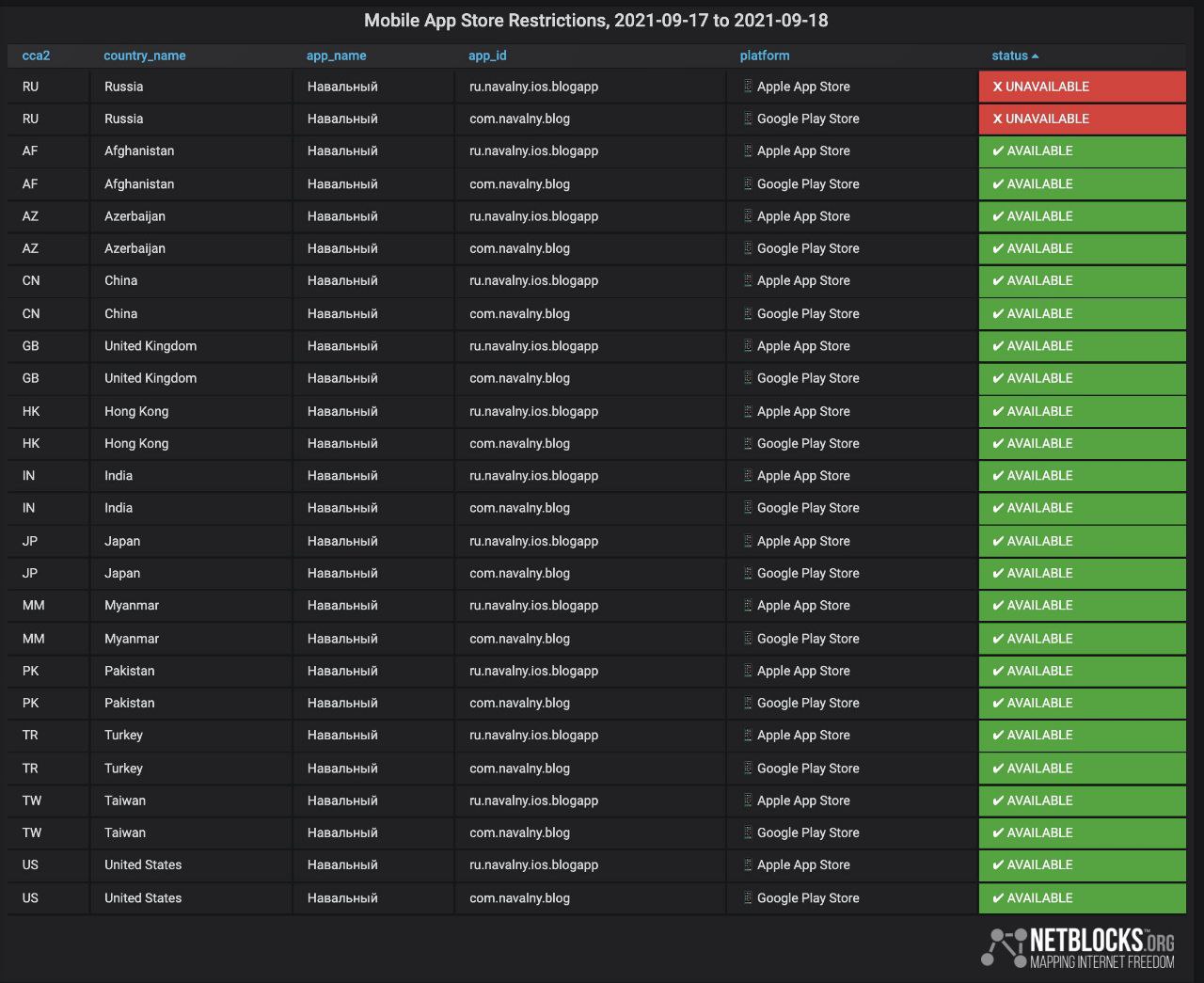Click the RU code in Russia's ru.navalny.ios.blogapp row

[x=30, y=87]
